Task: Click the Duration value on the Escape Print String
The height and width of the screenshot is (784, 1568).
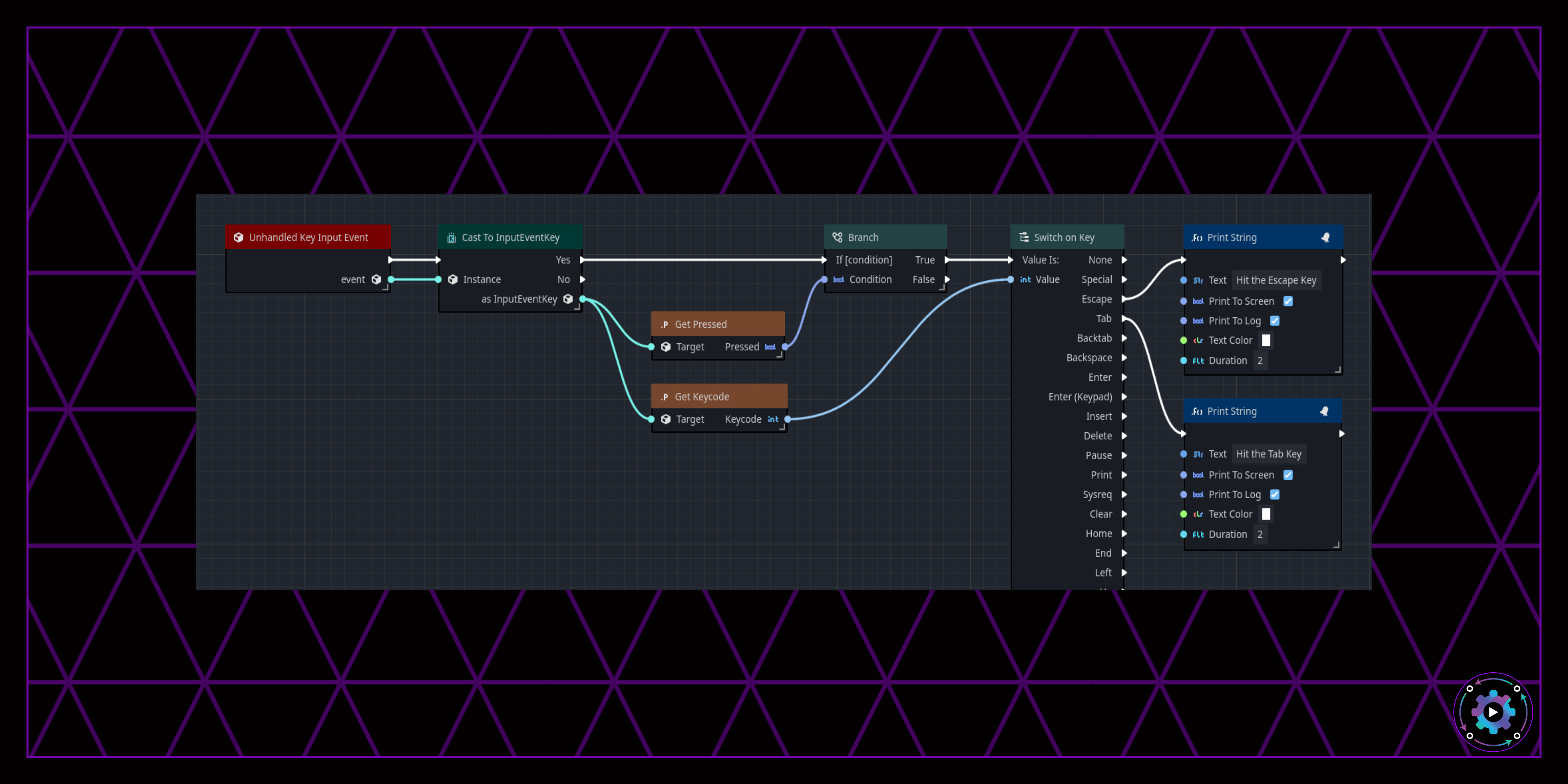Action: click(1260, 361)
